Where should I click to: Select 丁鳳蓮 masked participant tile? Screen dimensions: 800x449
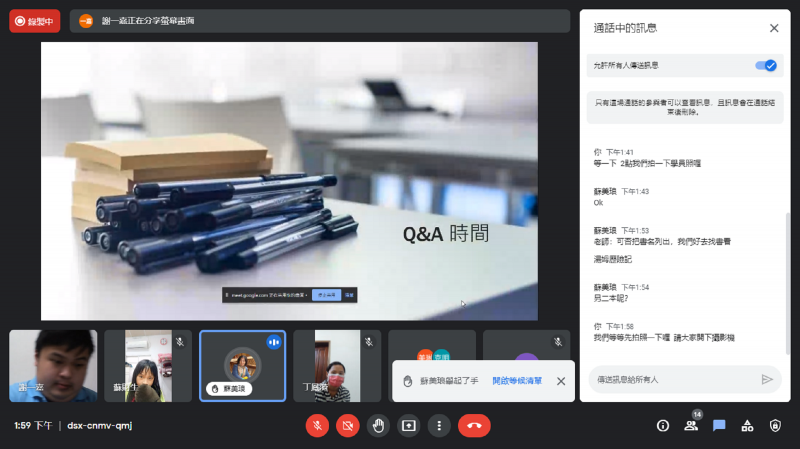point(337,366)
